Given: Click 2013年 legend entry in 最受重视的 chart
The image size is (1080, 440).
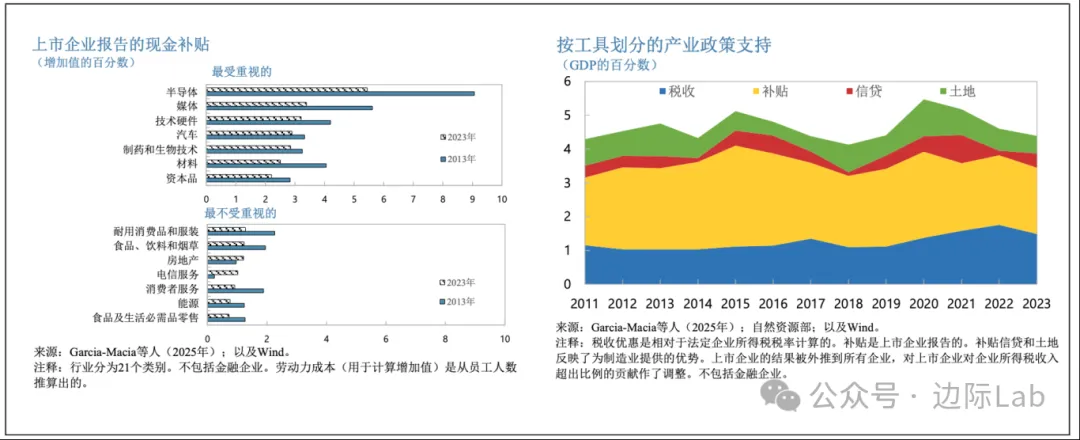Looking at the screenshot, I should [457, 158].
